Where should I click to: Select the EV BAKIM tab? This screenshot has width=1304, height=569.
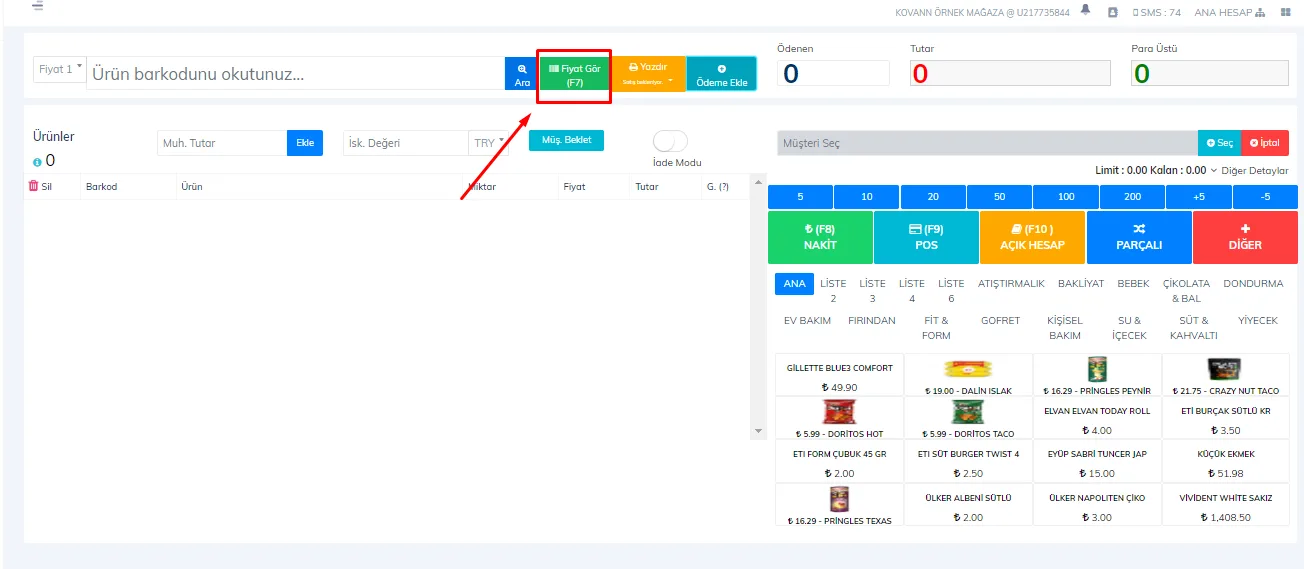click(x=808, y=321)
